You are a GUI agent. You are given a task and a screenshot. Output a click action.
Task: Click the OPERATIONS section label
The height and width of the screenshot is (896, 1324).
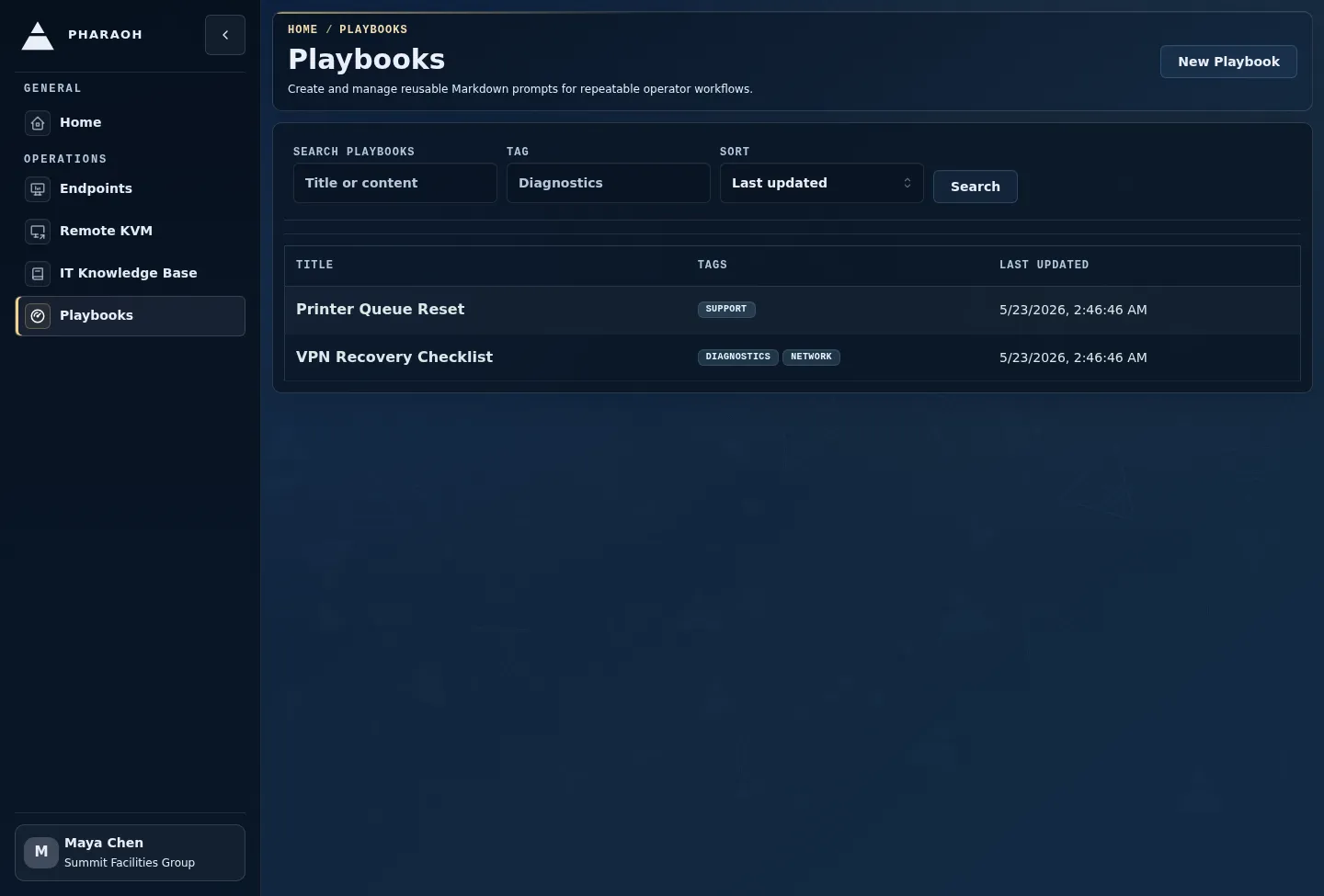(65, 159)
